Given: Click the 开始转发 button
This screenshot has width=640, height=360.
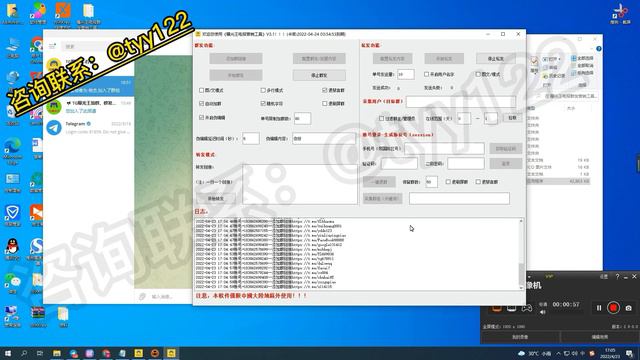Looking at the screenshot, I should pos(216,198).
